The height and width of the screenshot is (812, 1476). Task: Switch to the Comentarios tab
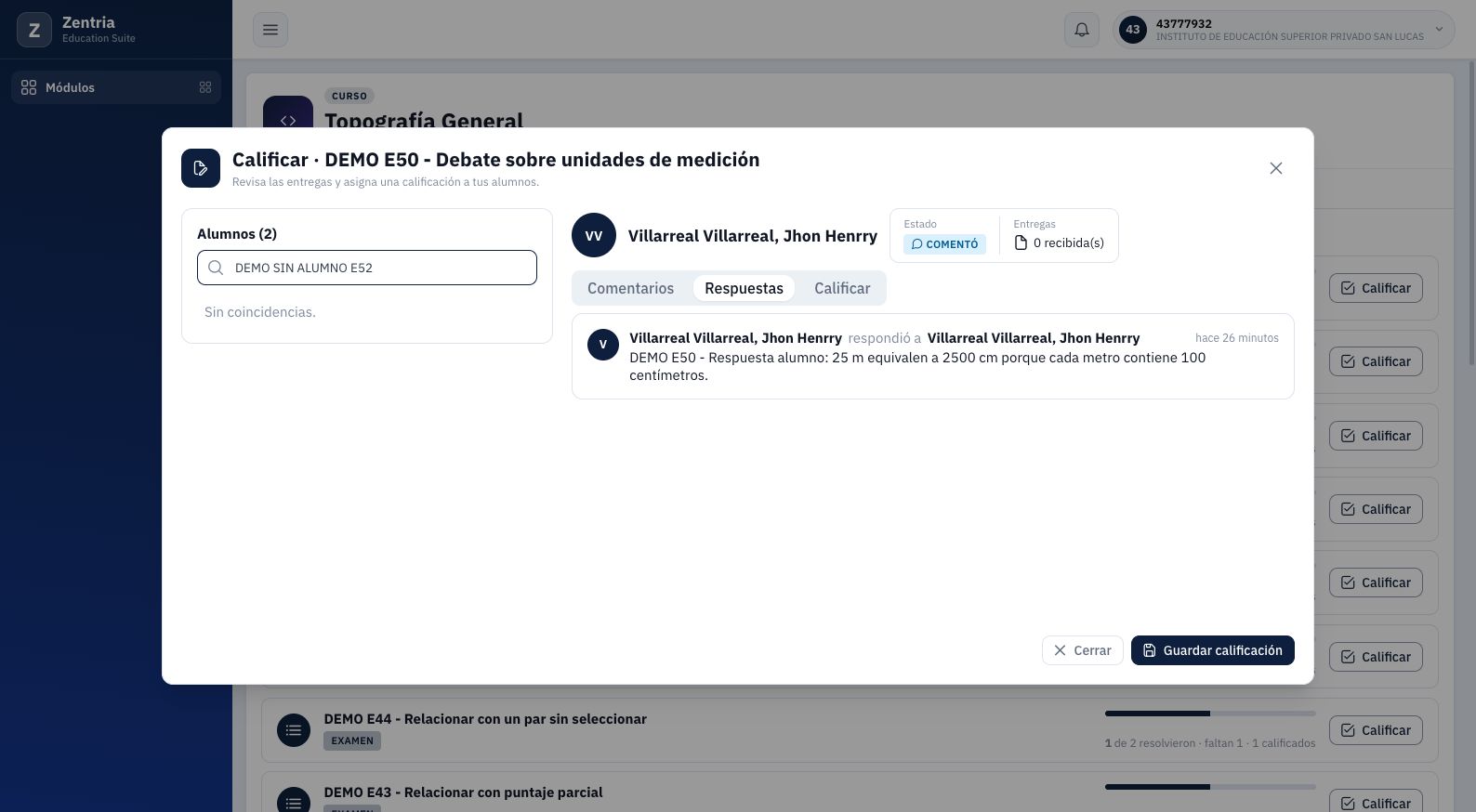[x=630, y=288]
